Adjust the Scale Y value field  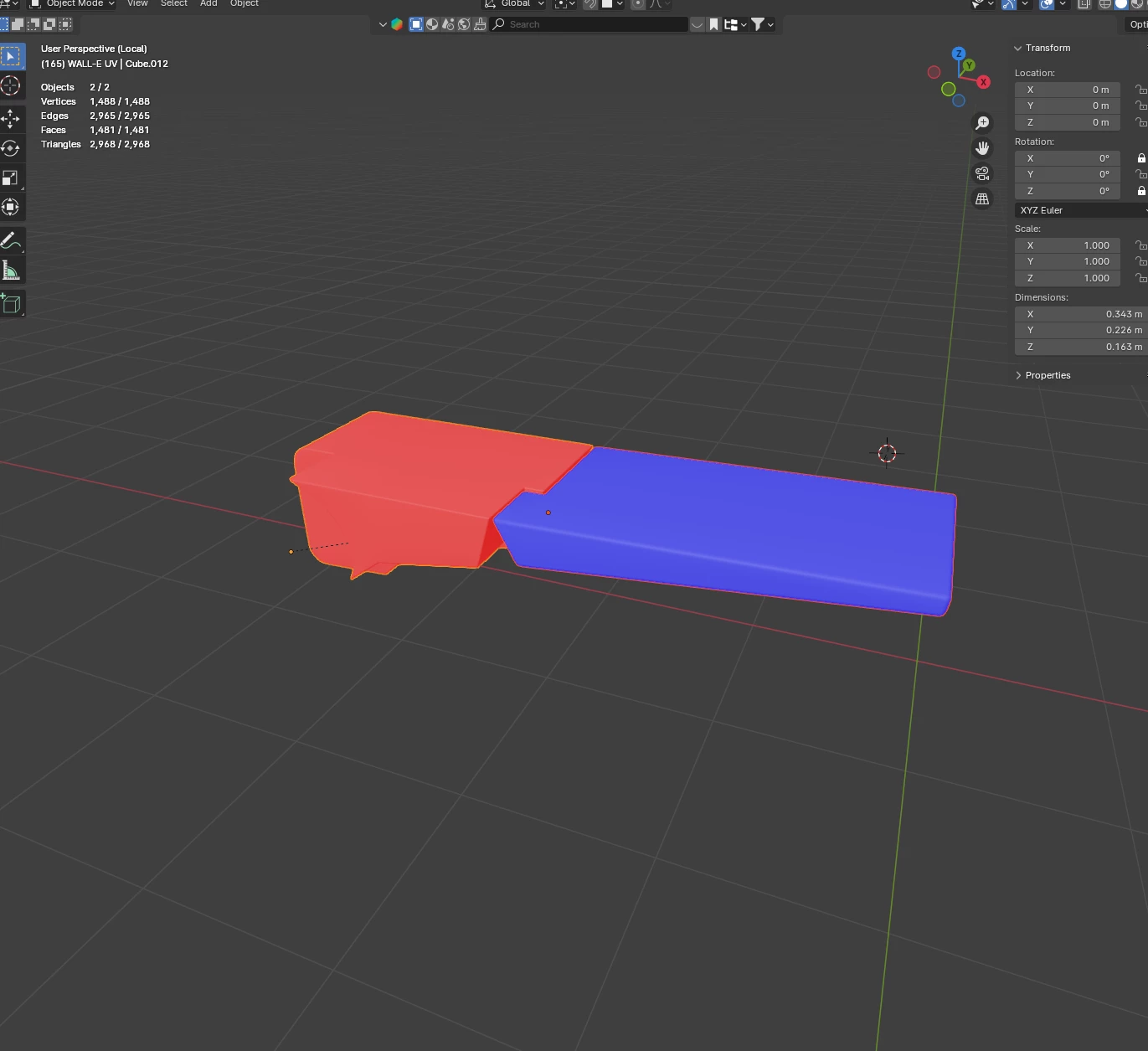[1068, 261]
